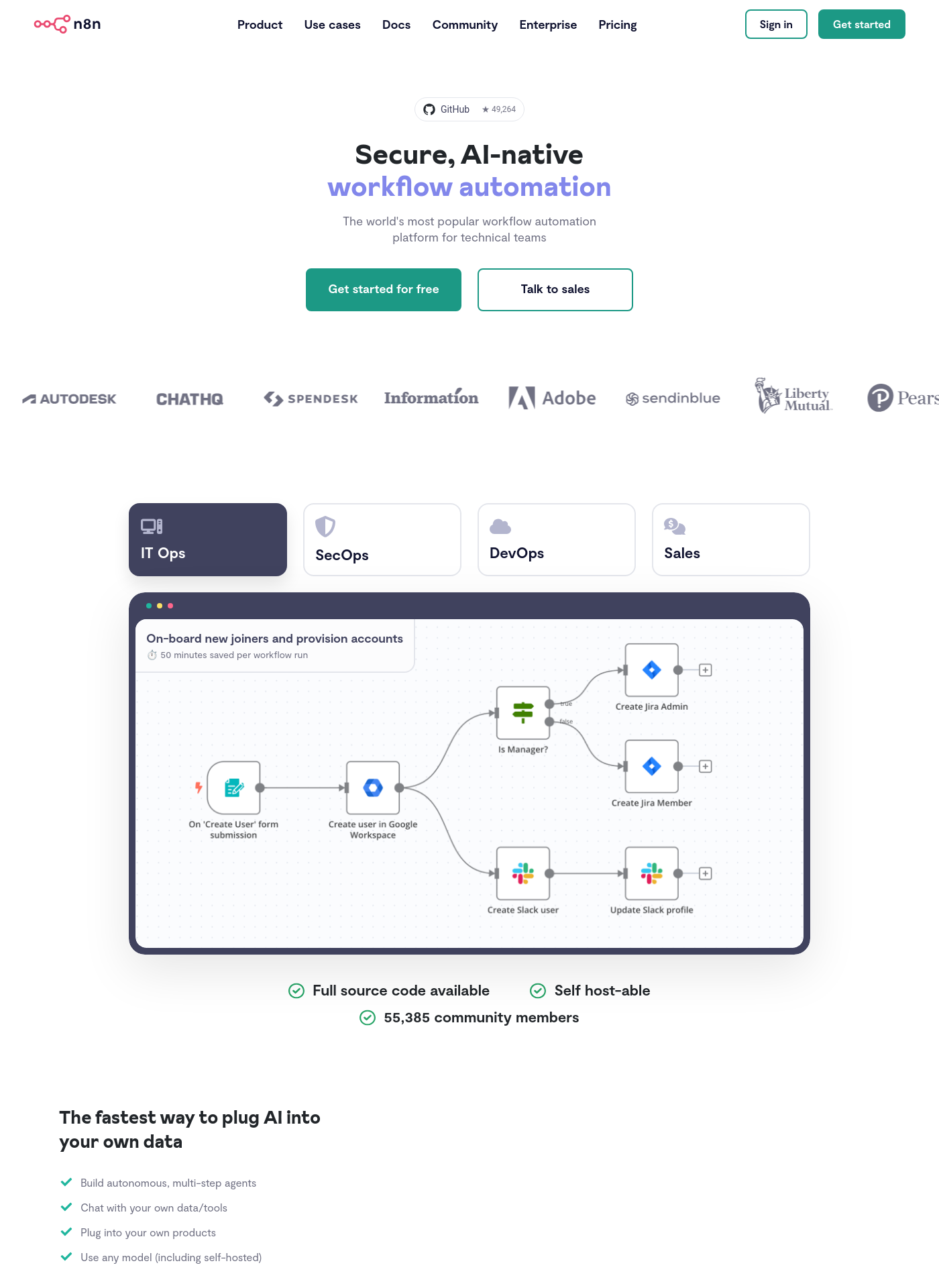Select the Create user in Google Workspace node

373,788
